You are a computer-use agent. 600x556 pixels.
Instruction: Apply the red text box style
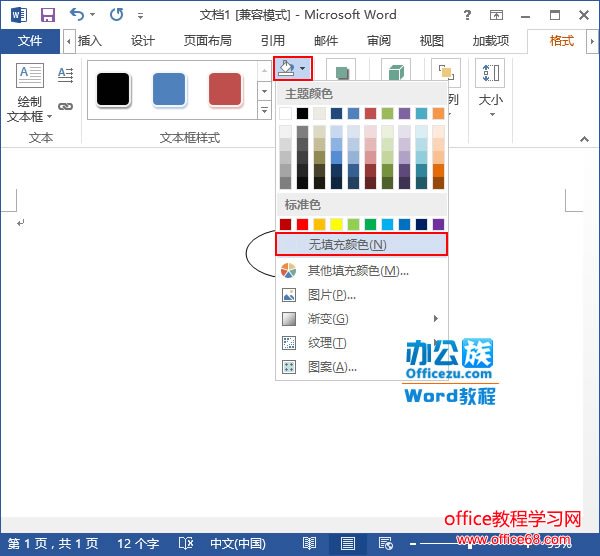tap(225, 89)
